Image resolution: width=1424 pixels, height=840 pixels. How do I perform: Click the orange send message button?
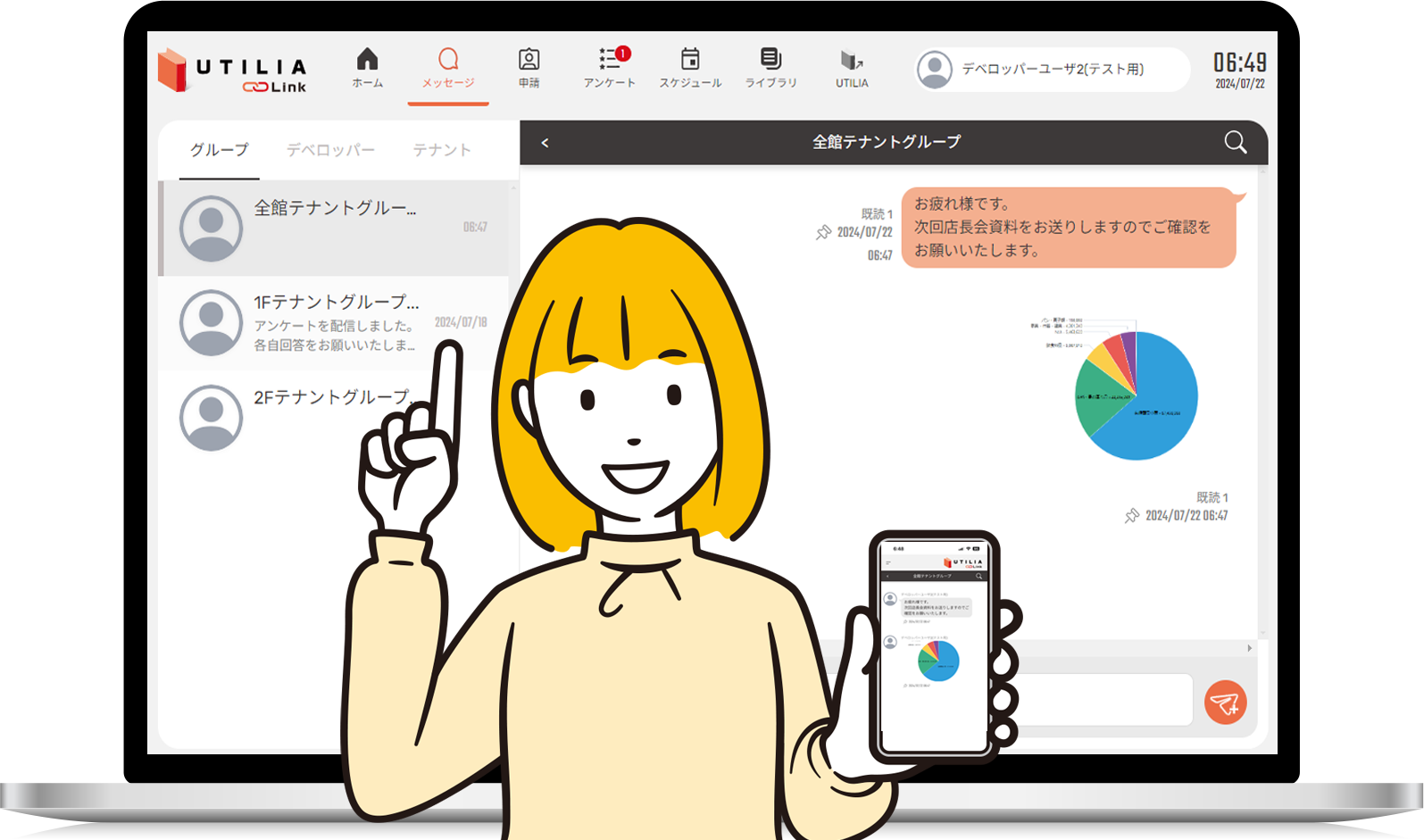point(1225,703)
